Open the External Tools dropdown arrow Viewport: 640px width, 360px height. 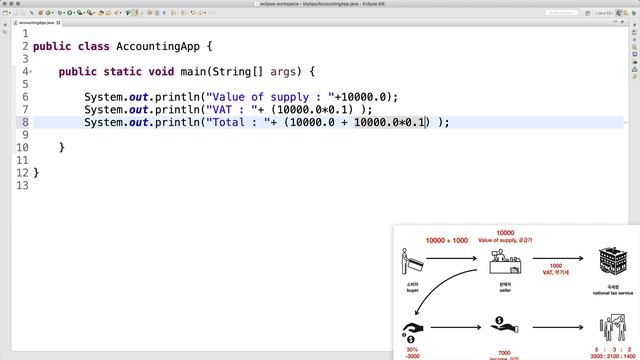point(94,13)
